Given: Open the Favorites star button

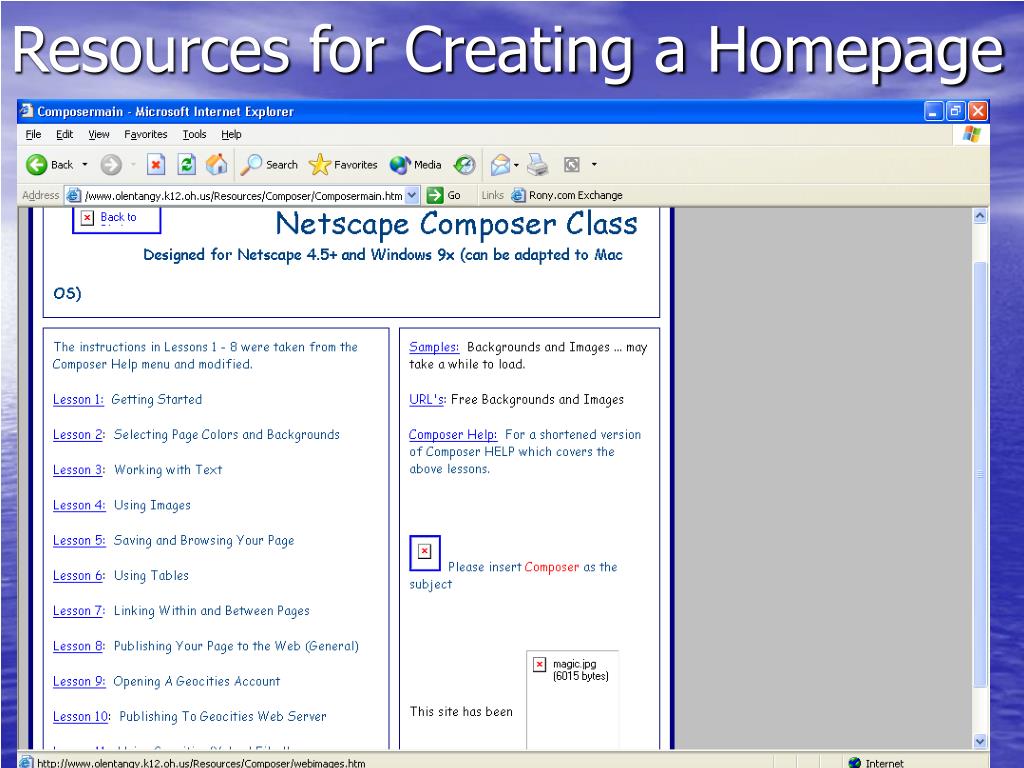Looking at the screenshot, I should coord(343,165).
